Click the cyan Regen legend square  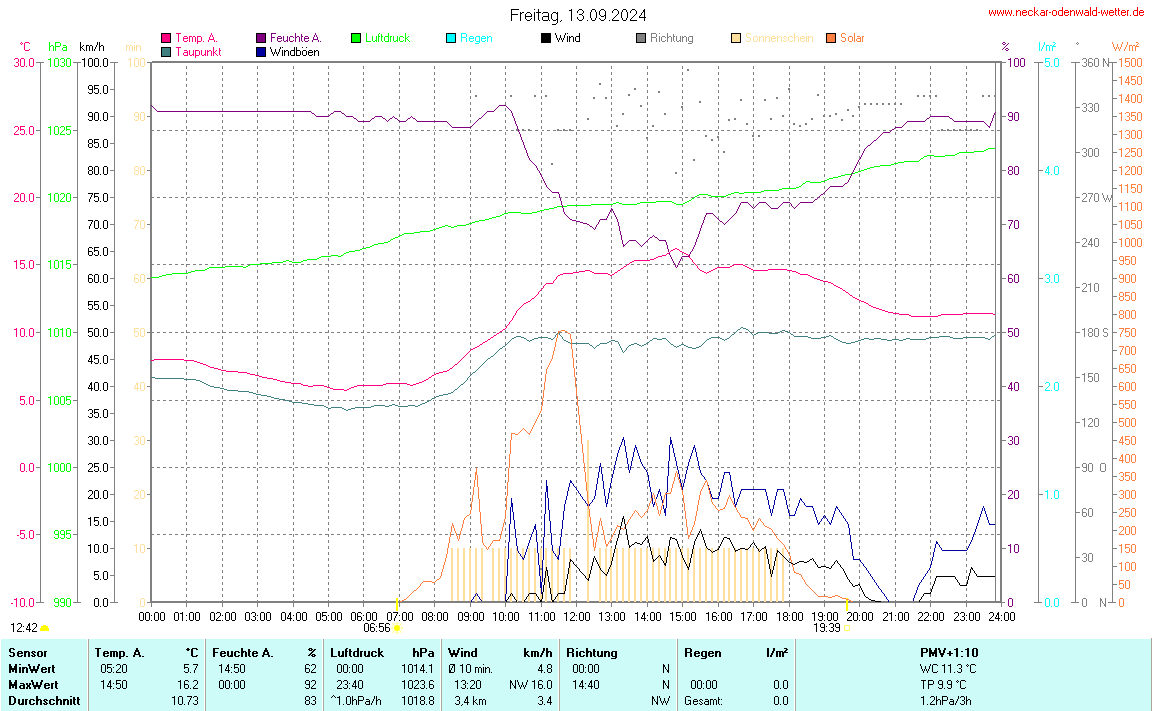(x=451, y=39)
